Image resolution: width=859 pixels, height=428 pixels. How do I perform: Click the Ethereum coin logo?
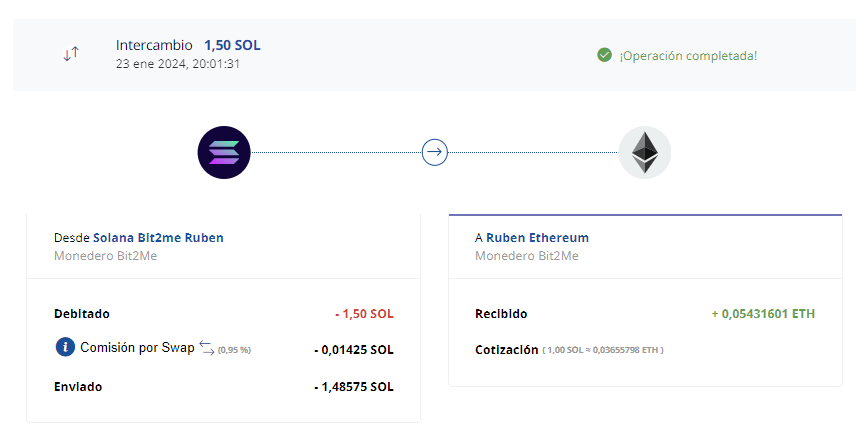click(645, 152)
